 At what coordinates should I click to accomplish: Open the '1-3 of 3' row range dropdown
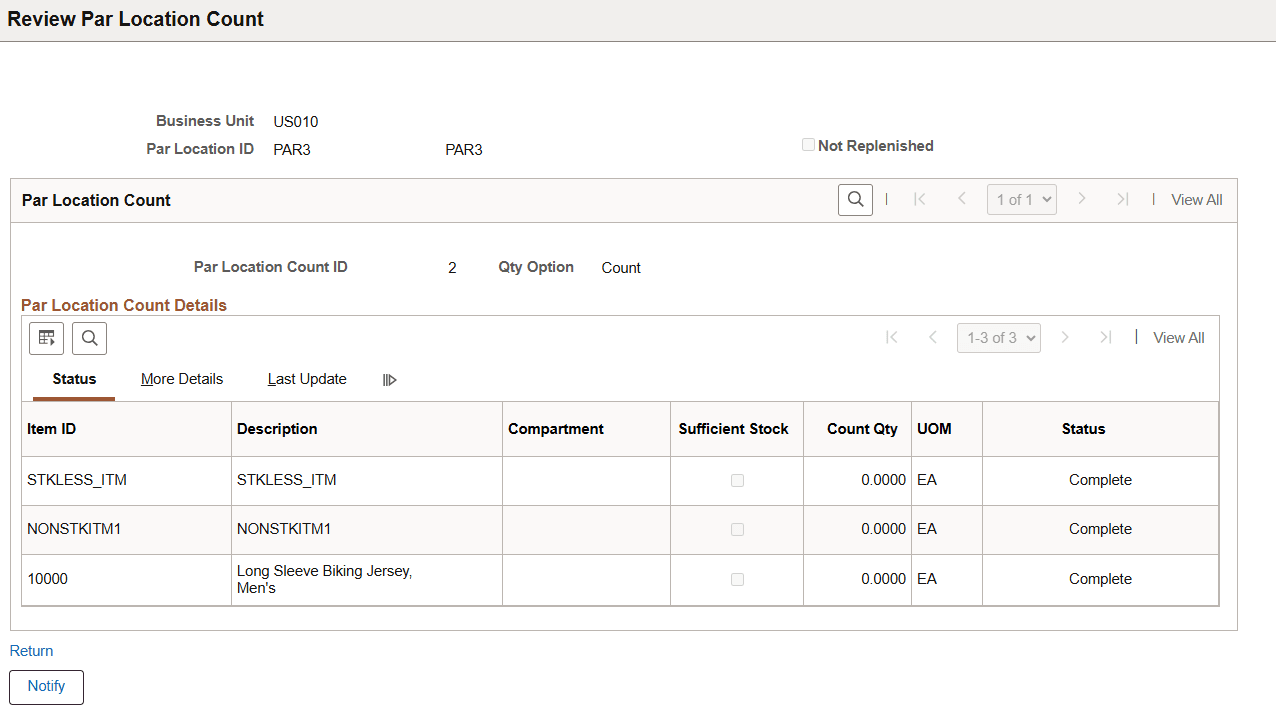998,337
